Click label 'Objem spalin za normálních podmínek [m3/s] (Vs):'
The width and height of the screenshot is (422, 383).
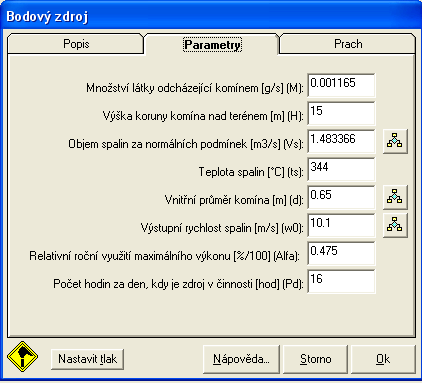pyautogui.click(x=186, y=144)
